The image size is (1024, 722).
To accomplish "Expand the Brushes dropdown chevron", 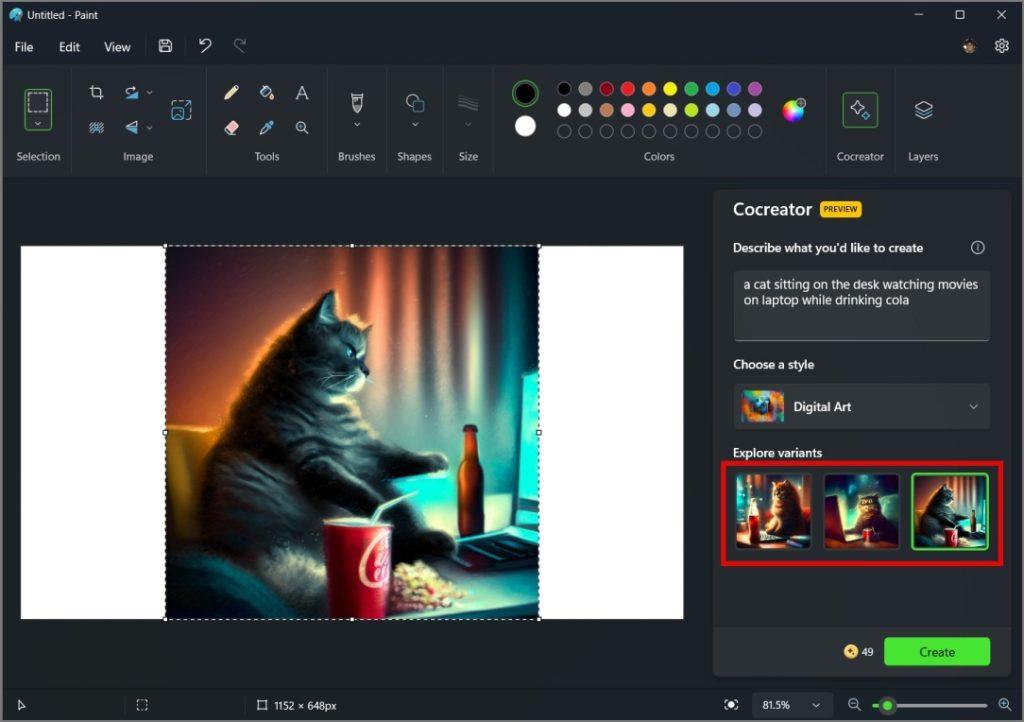I will click(357, 125).
